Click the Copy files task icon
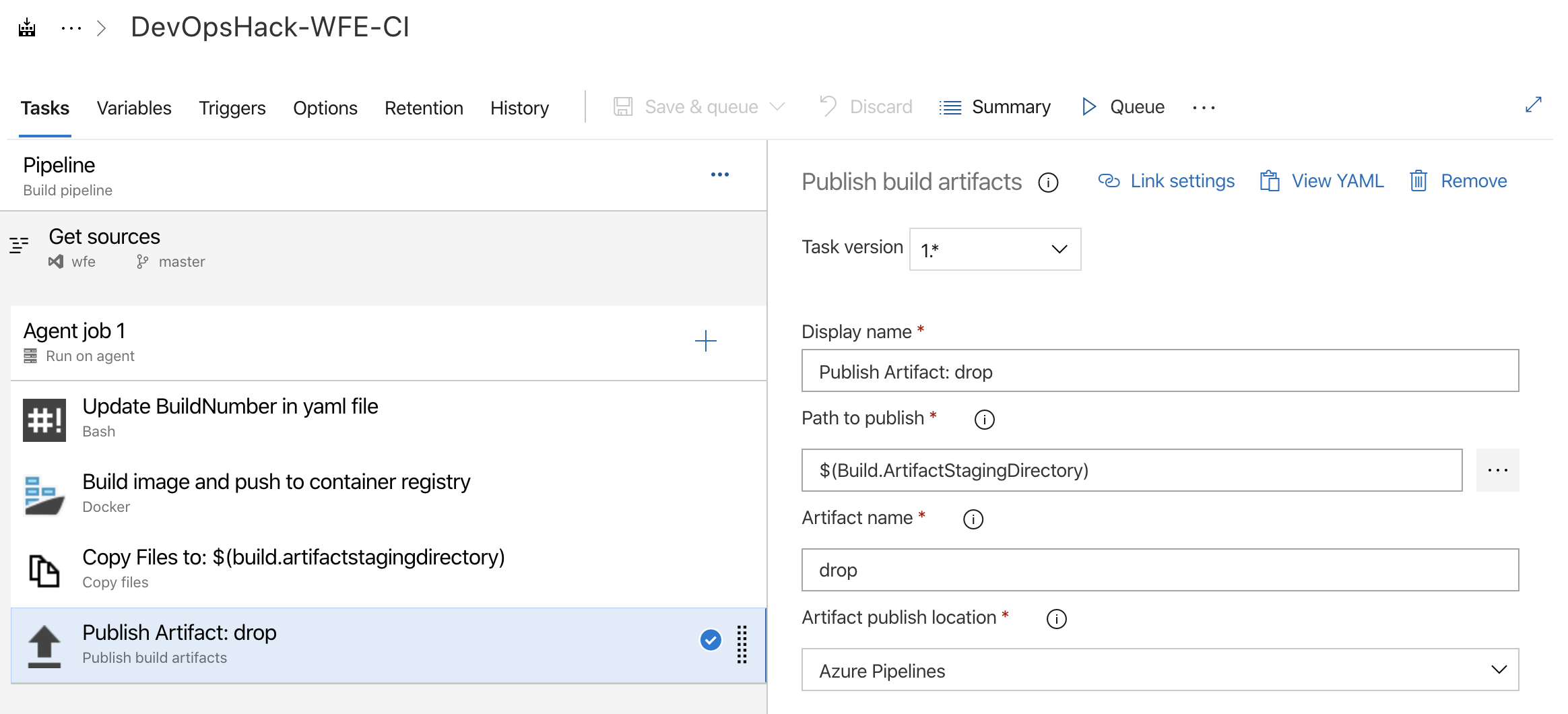Screen dimensions: 1568x714 click(44, 571)
